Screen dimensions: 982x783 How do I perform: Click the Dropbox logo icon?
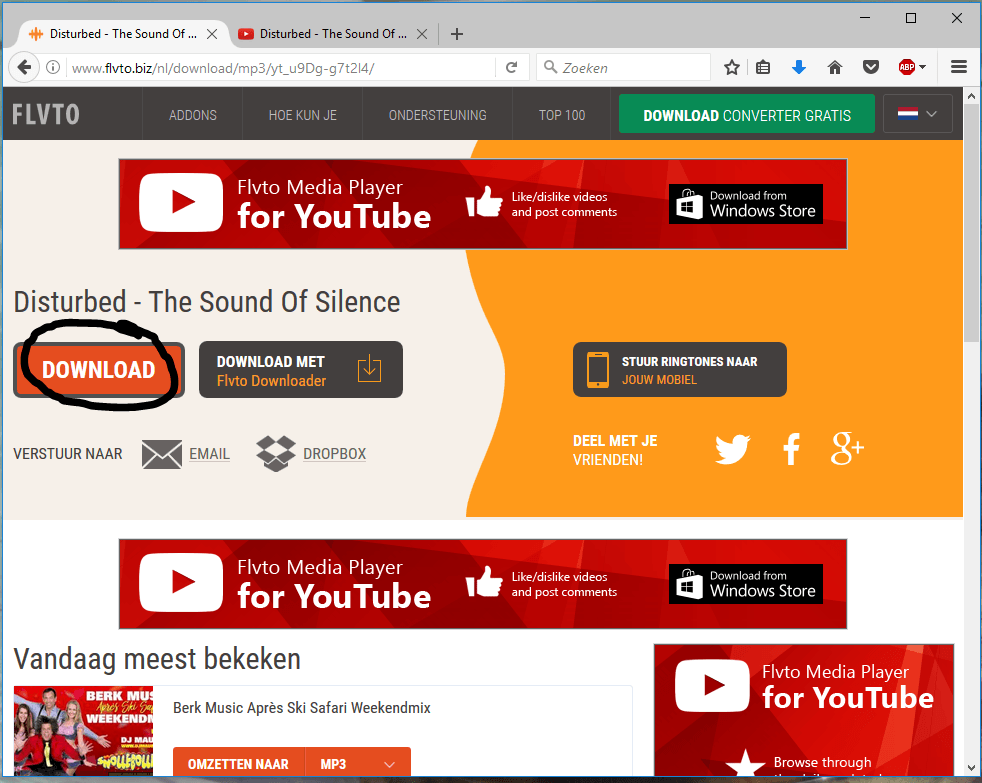pyautogui.click(x=276, y=454)
